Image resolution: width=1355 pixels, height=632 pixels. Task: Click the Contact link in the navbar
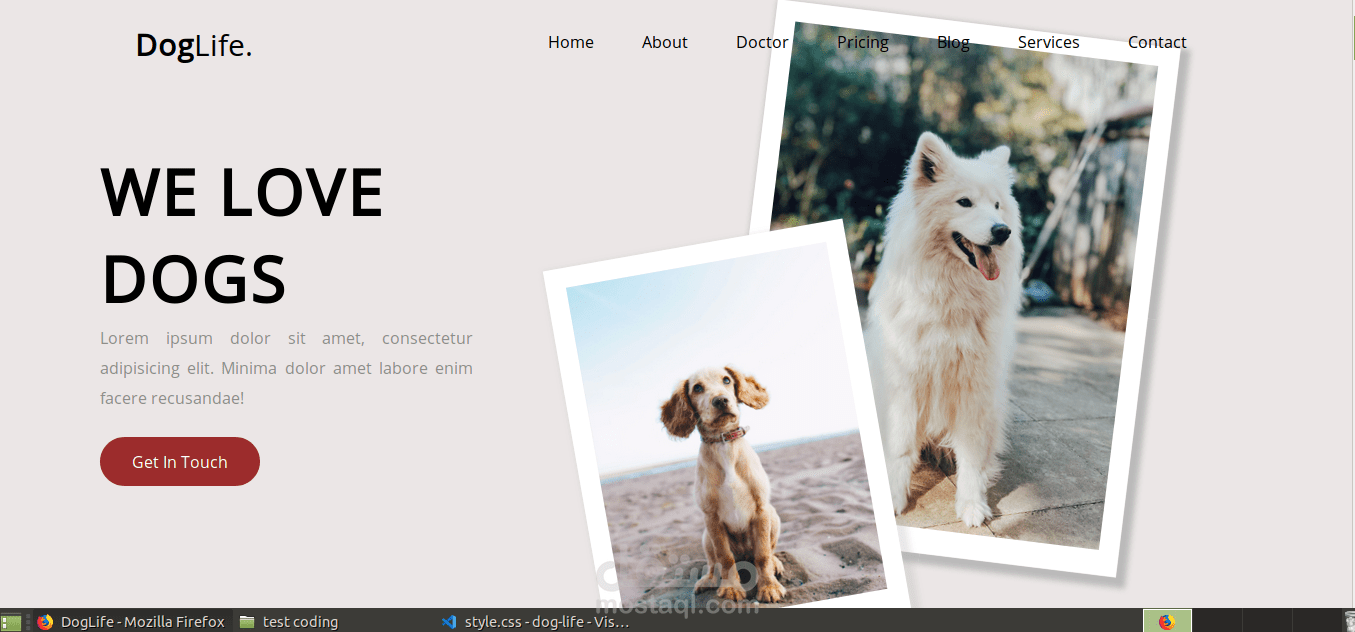1156,42
